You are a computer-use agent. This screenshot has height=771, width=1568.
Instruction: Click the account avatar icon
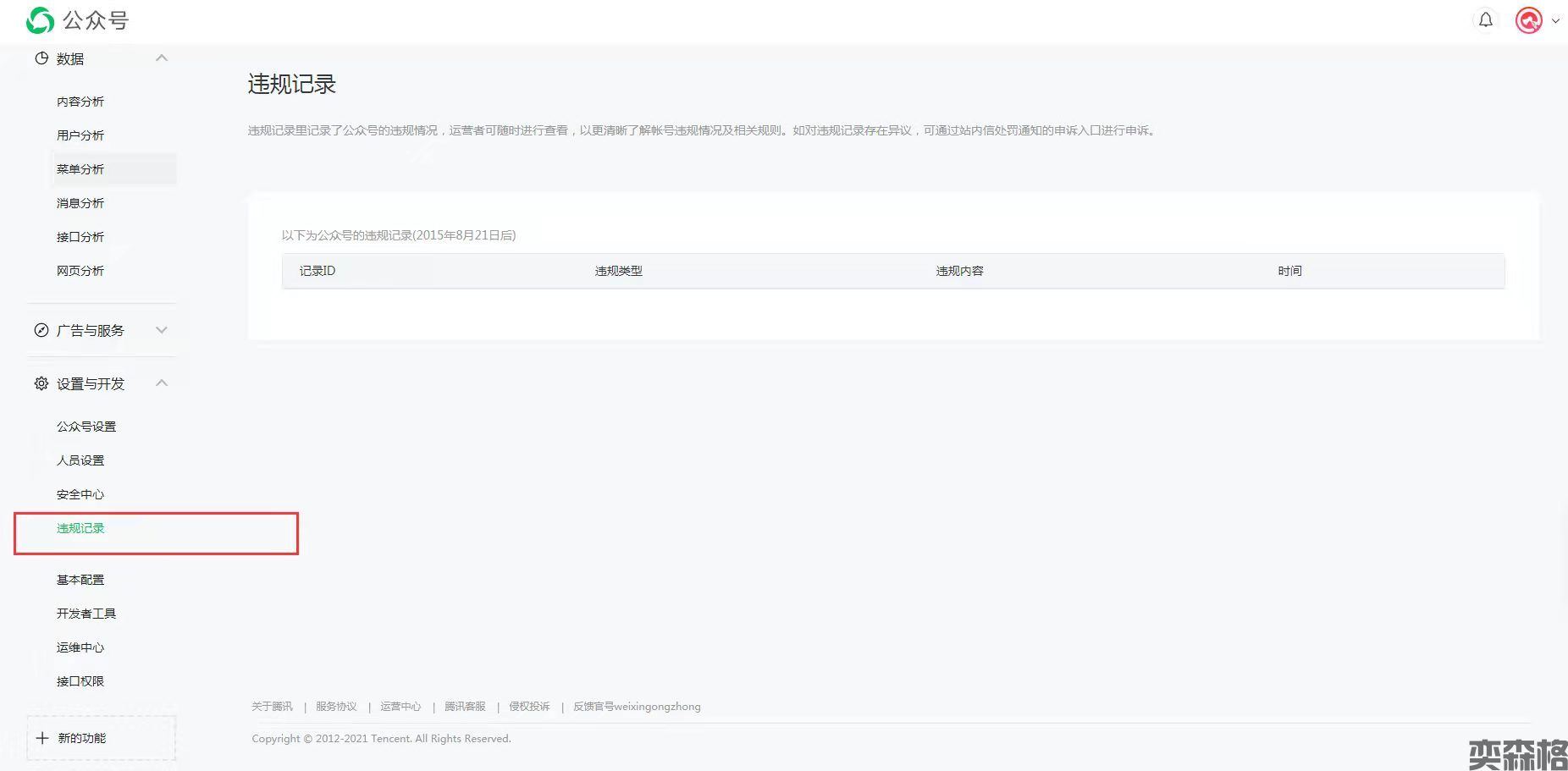click(x=1528, y=20)
